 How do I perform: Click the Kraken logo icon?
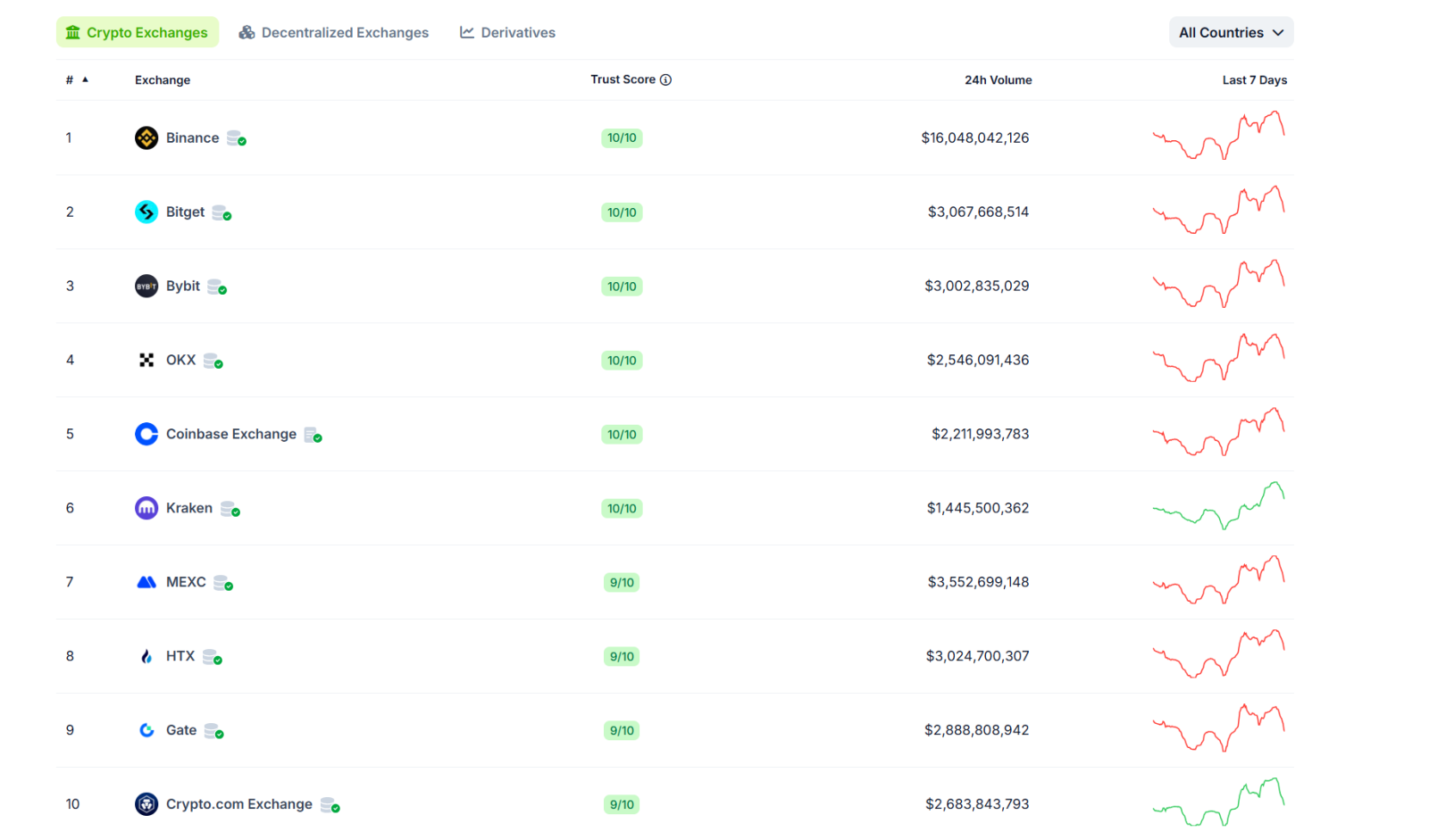coord(146,508)
